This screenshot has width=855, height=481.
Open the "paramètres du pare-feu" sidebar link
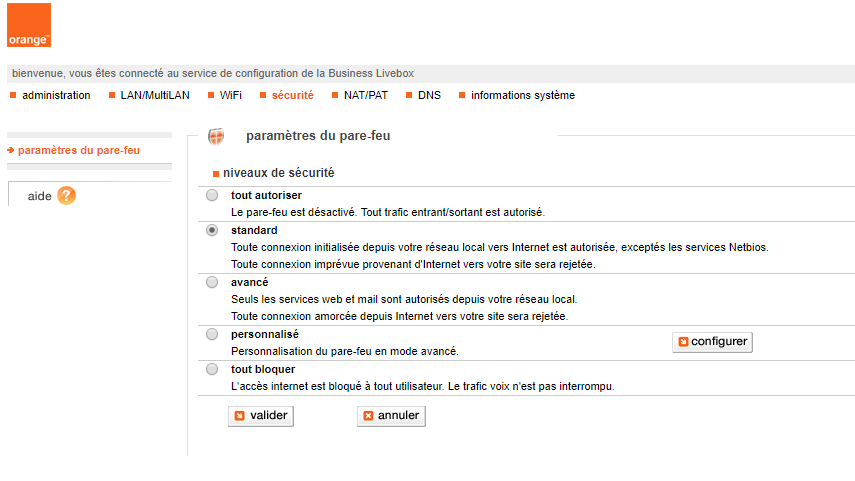[x=78, y=151]
